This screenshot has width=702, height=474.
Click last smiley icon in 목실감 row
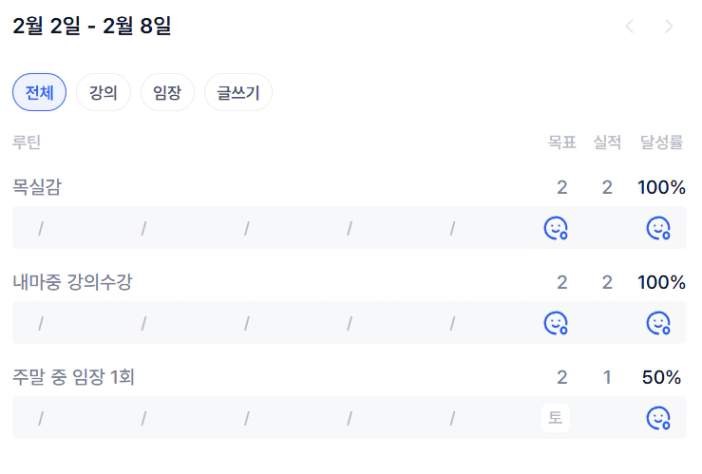coord(658,228)
